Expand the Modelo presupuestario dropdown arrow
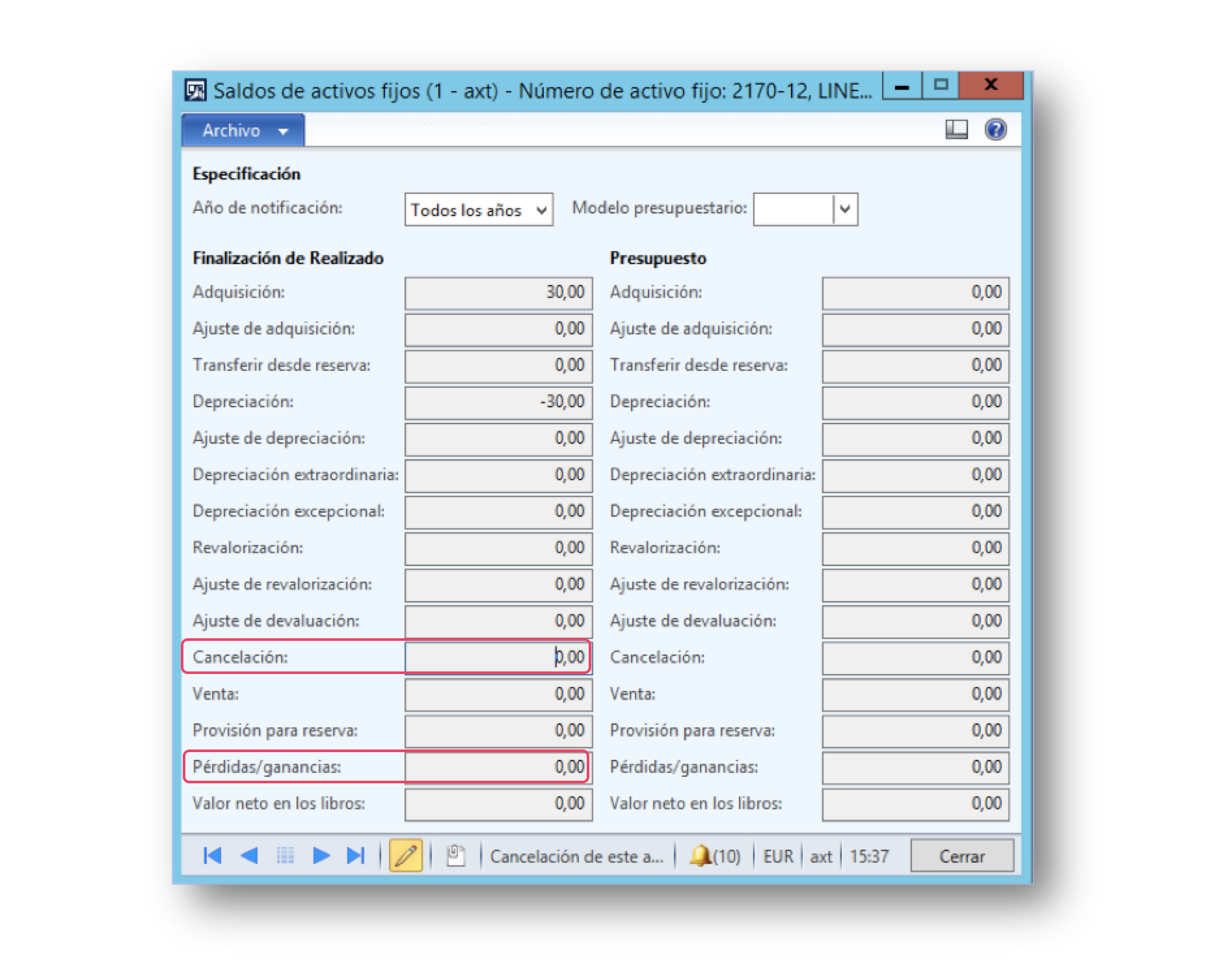Viewport: 1232px width, 972px height. pyautogui.click(x=845, y=209)
